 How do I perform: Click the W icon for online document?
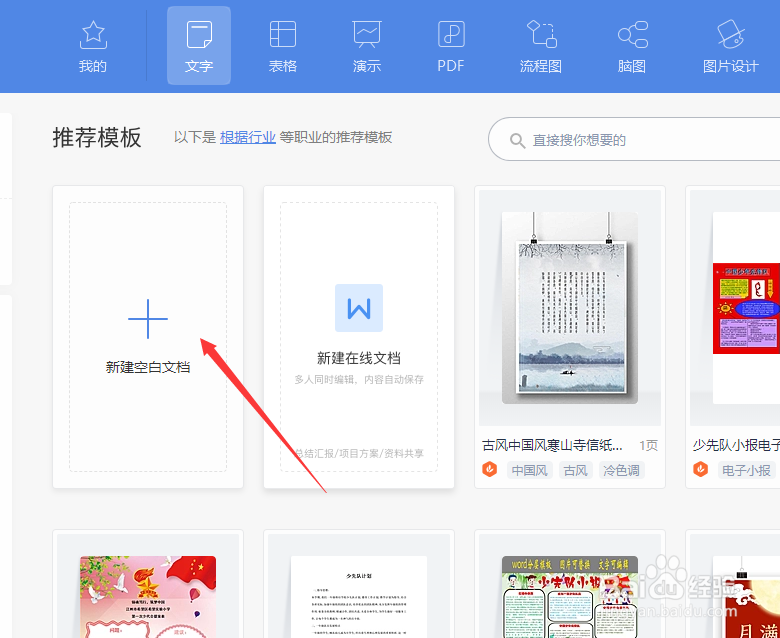[x=359, y=308]
